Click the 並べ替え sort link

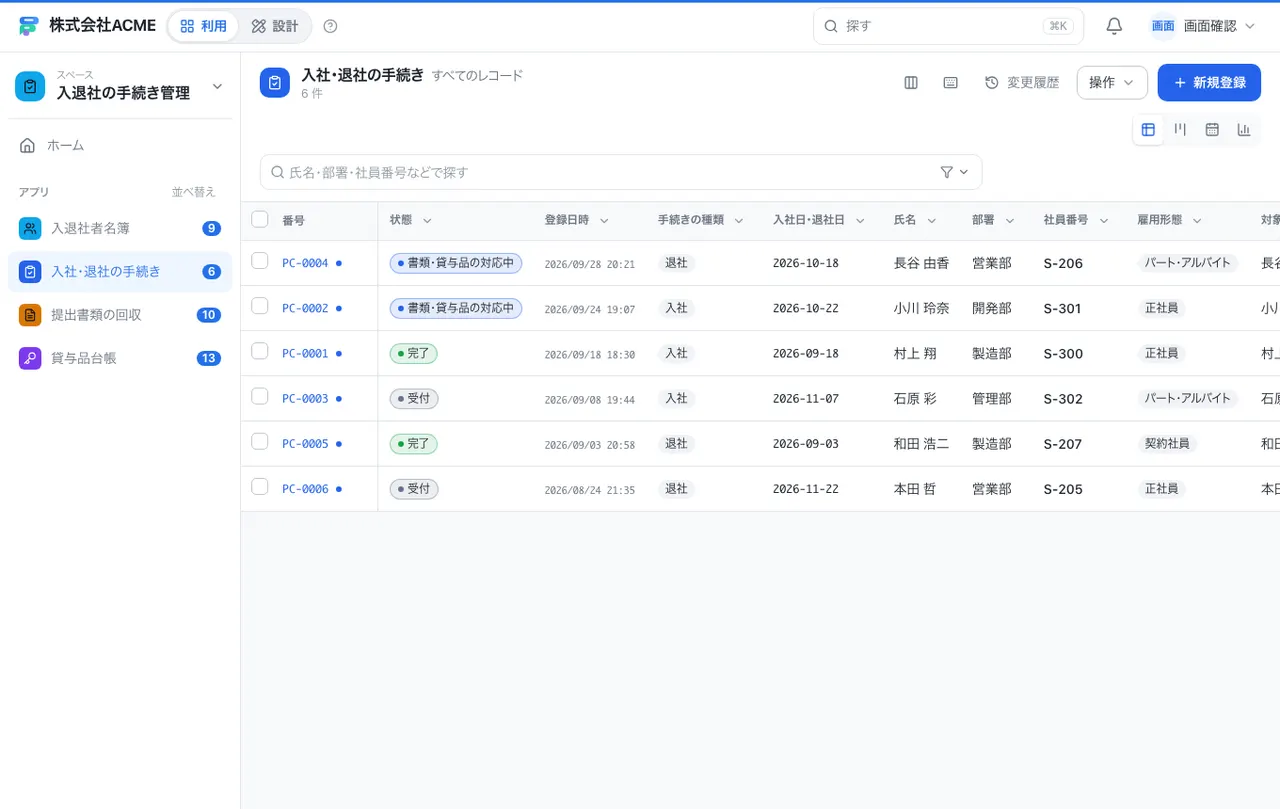(194, 192)
